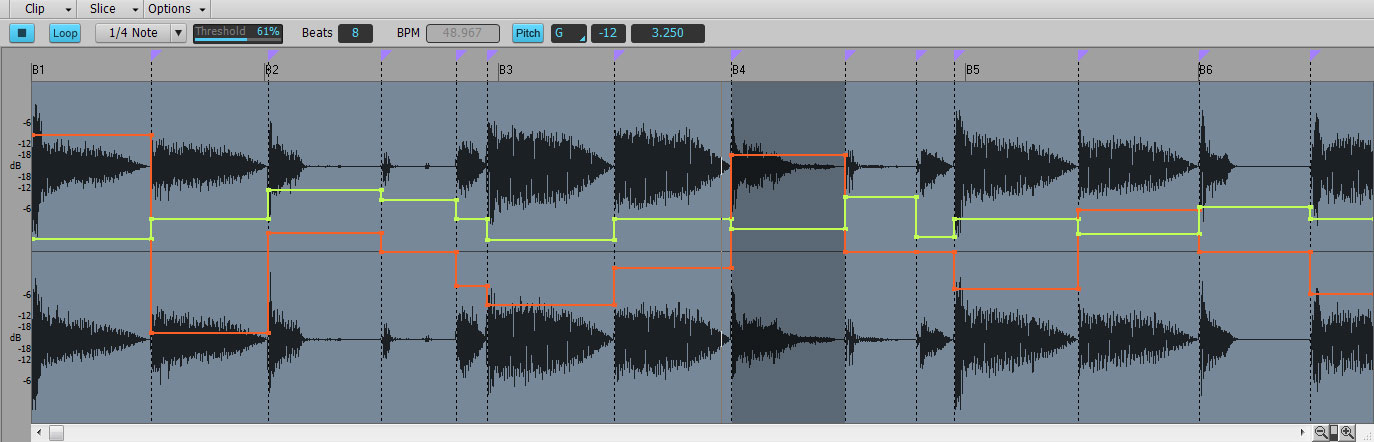Open the root note G dropdown

(568, 33)
